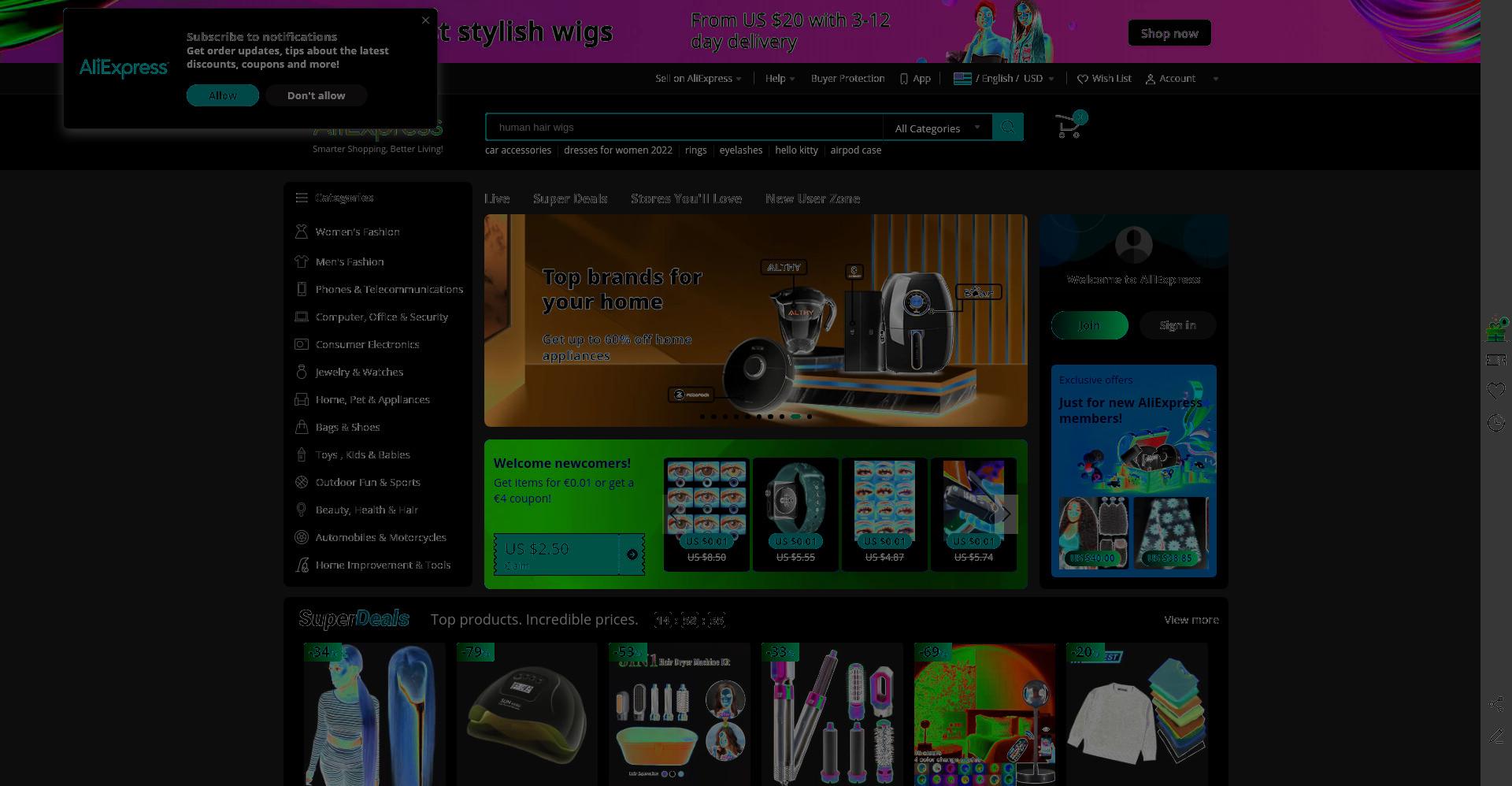Open the All Categories dropdown
The image size is (1512, 786).
937,128
